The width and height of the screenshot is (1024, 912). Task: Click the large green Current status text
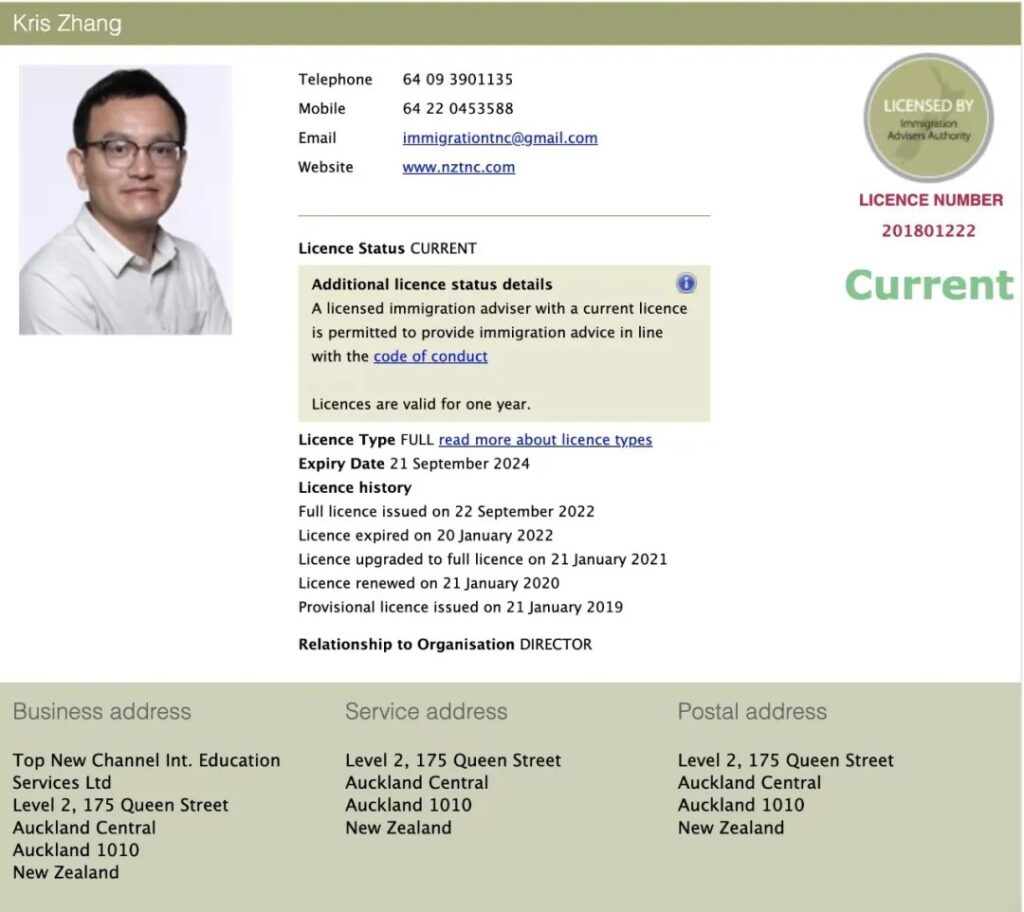click(x=928, y=285)
